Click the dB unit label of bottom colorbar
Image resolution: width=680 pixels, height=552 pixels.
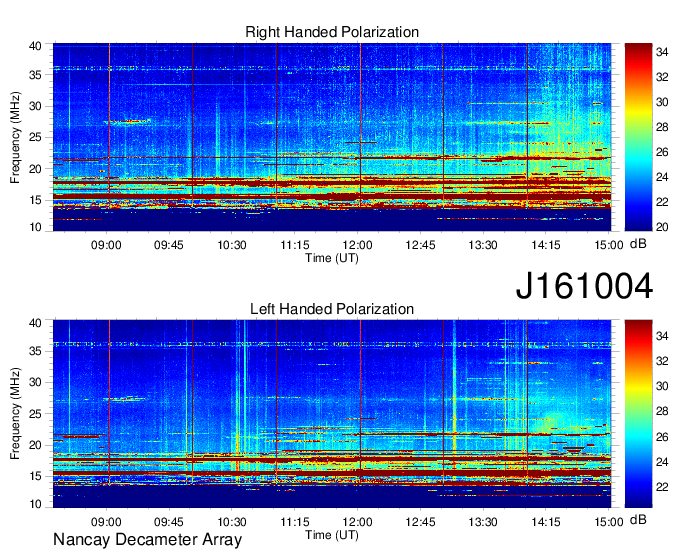pyautogui.click(x=638, y=519)
